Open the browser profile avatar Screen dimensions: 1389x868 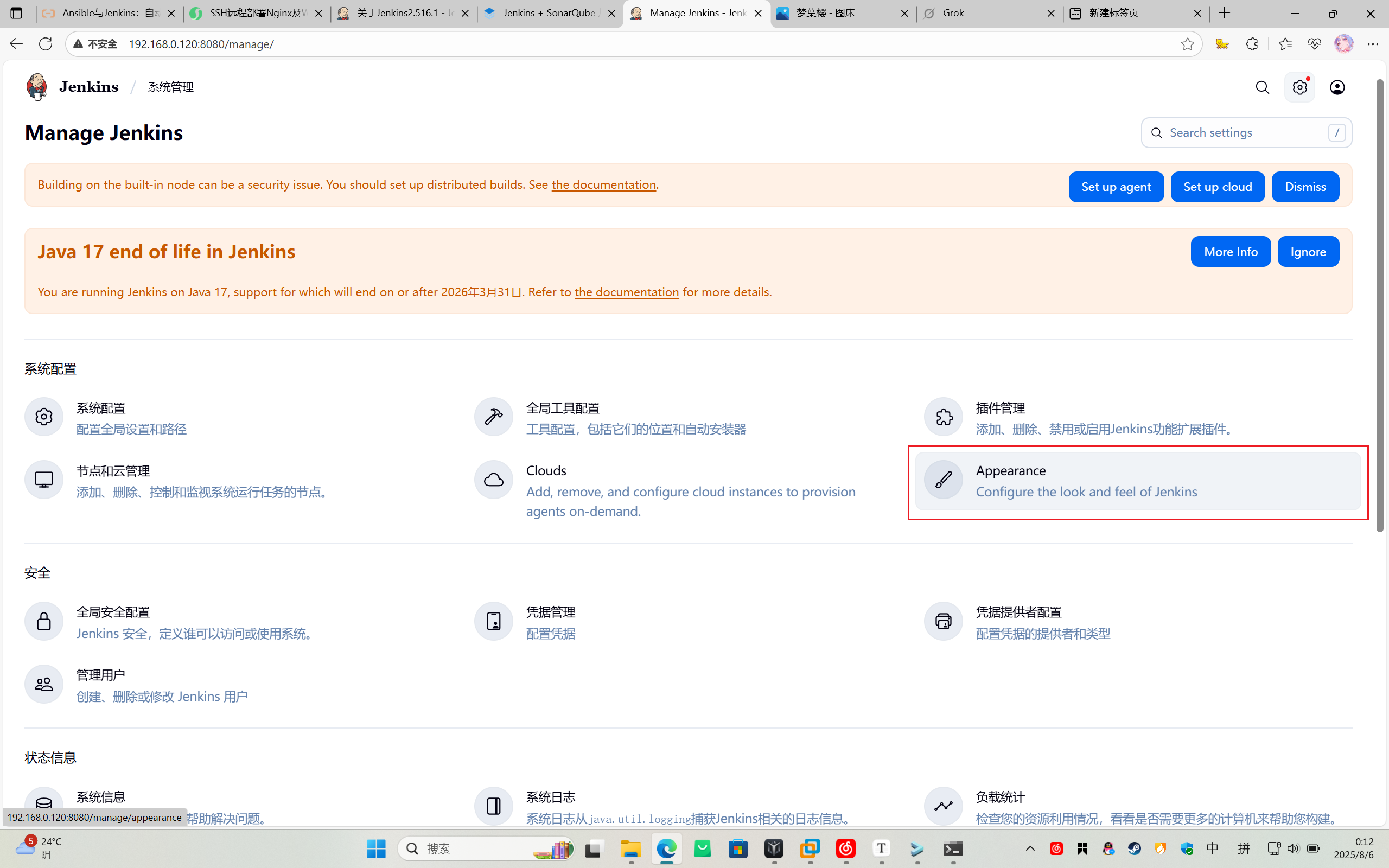pyautogui.click(x=1343, y=43)
